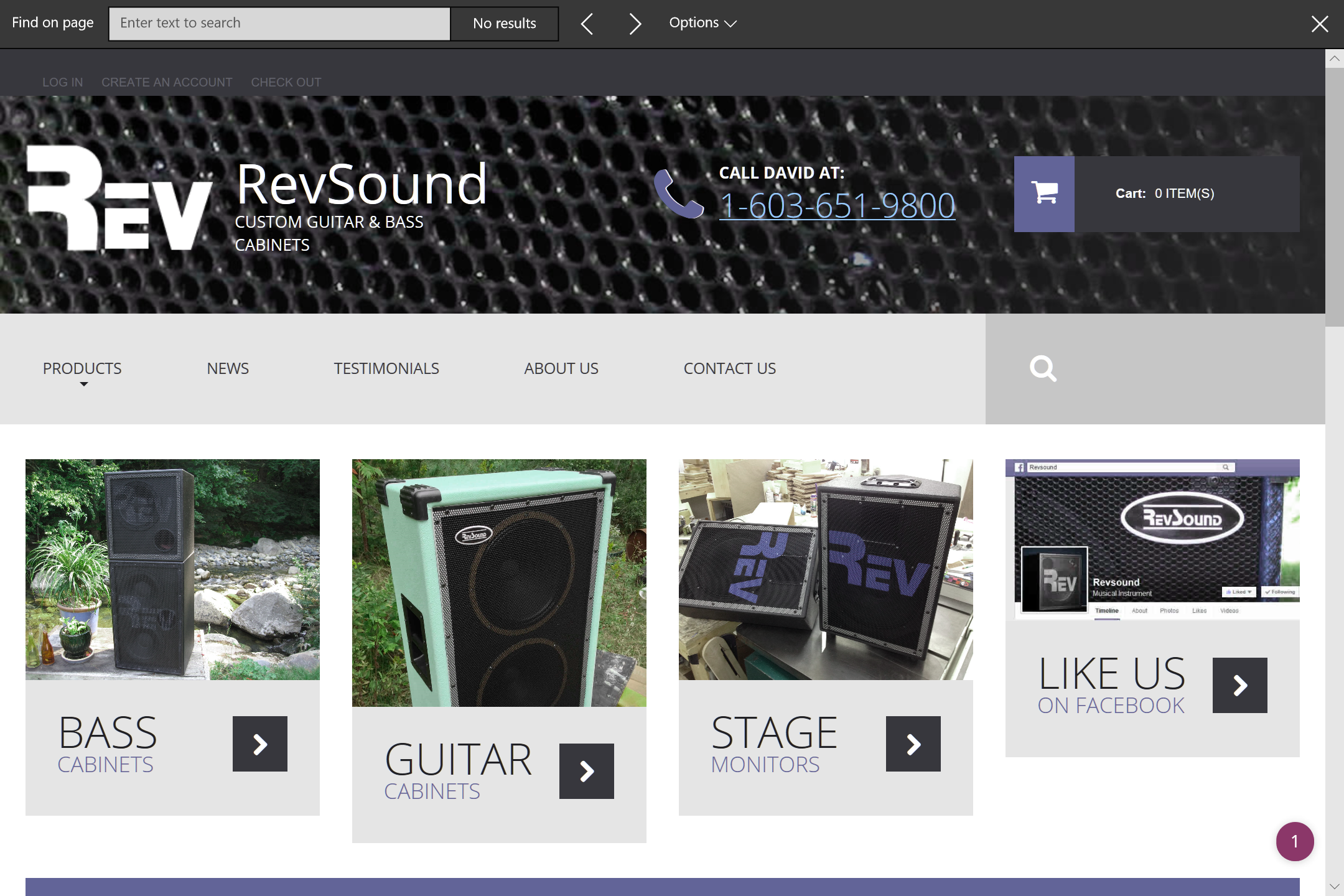This screenshot has height=896, width=1344.
Task: Click the arrow button for Stage Monitors
Action: click(x=913, y=744)
